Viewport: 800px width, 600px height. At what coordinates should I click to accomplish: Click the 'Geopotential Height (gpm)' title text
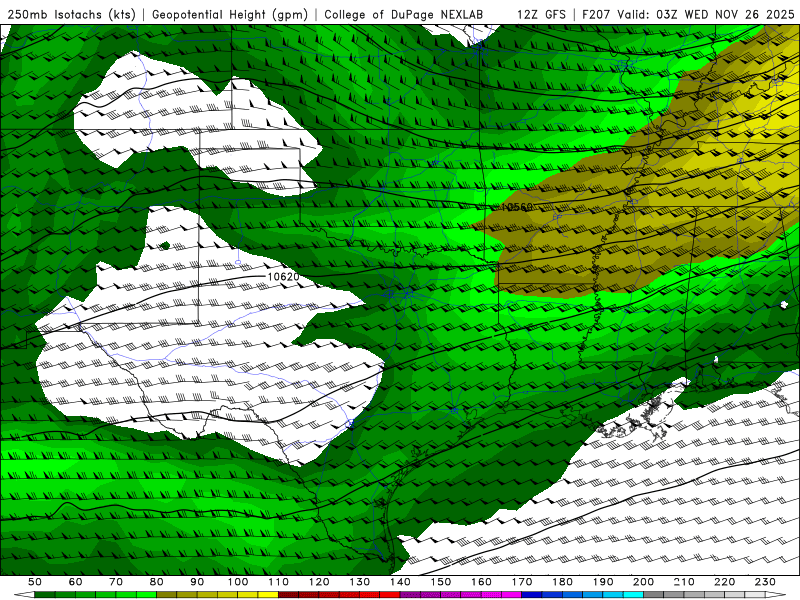tap(230, 15)
